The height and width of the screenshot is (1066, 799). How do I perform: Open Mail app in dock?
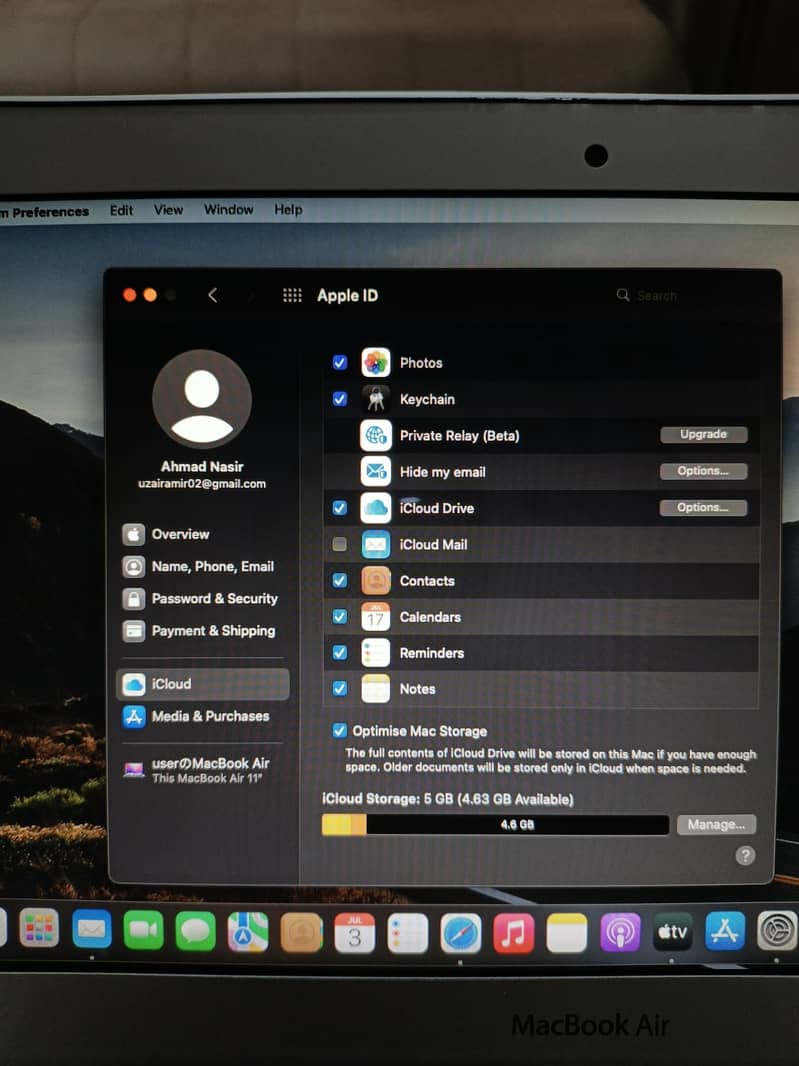coord(92,929)
